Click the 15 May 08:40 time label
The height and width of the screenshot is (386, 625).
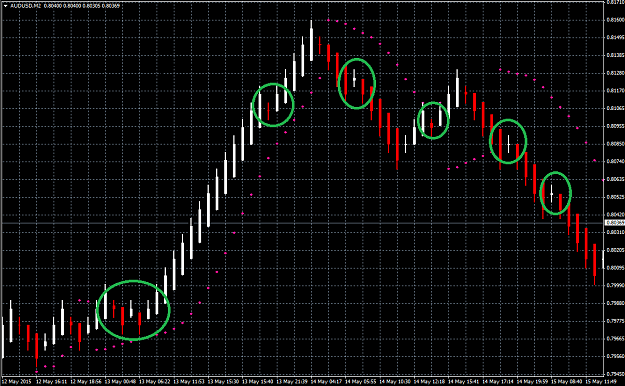(567, 382)
